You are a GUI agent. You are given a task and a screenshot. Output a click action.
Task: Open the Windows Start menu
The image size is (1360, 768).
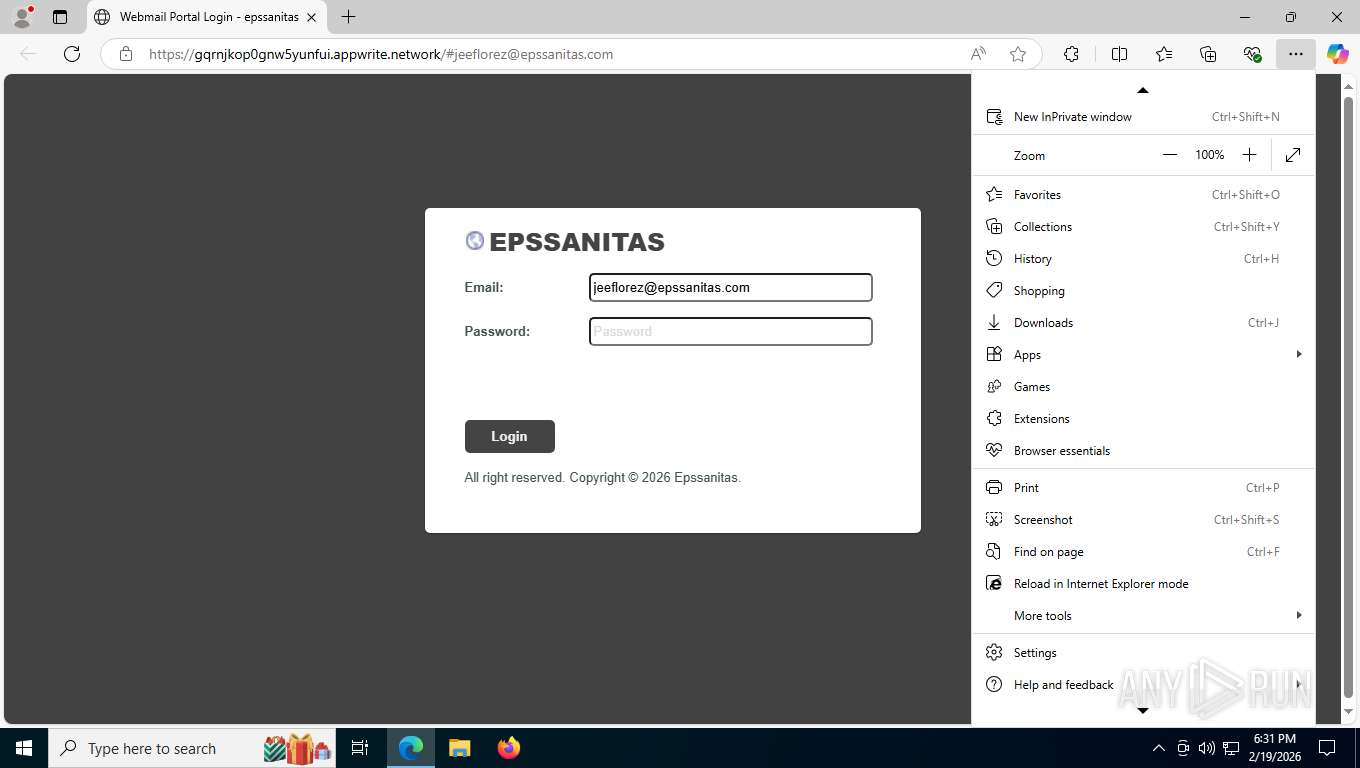(x=23, y=748)
